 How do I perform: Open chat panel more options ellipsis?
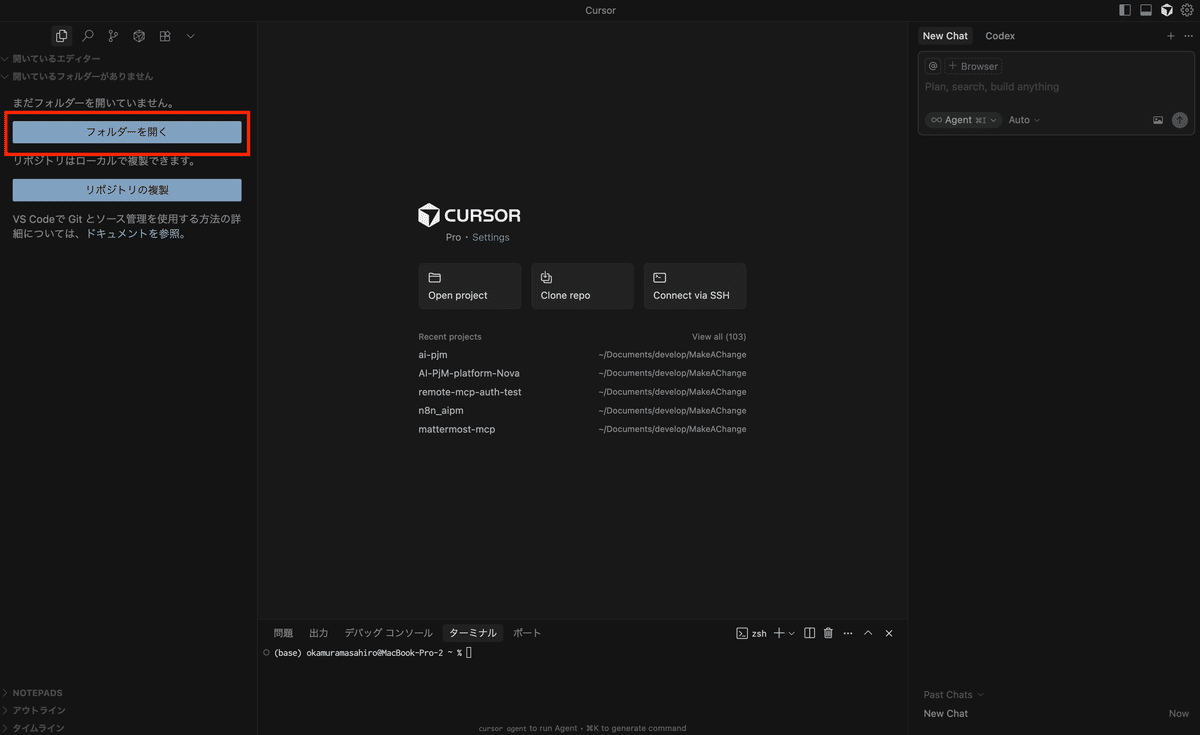1188,36
